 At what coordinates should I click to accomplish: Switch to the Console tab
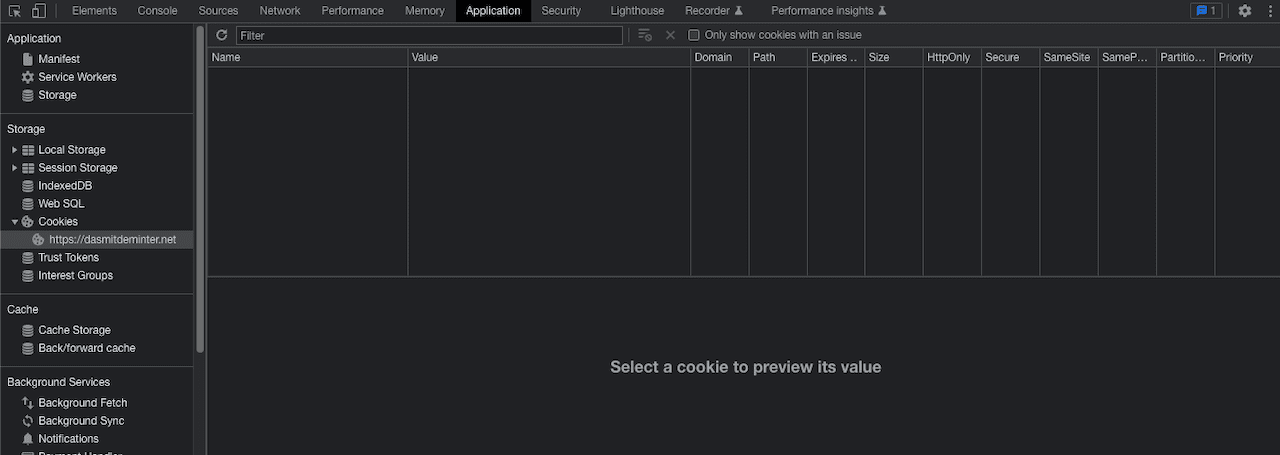click(x=157, y=11)
